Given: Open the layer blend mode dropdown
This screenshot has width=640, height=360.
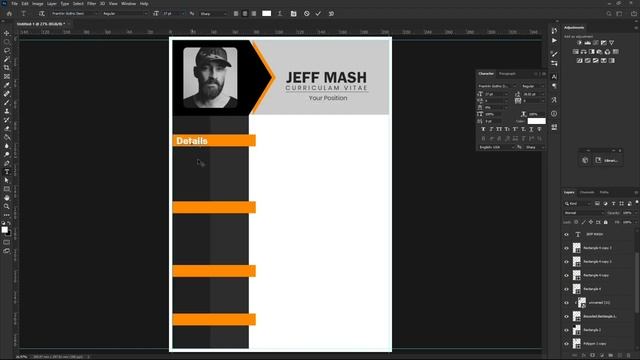Looking at the screenshot, I should [x=584, y=213].
